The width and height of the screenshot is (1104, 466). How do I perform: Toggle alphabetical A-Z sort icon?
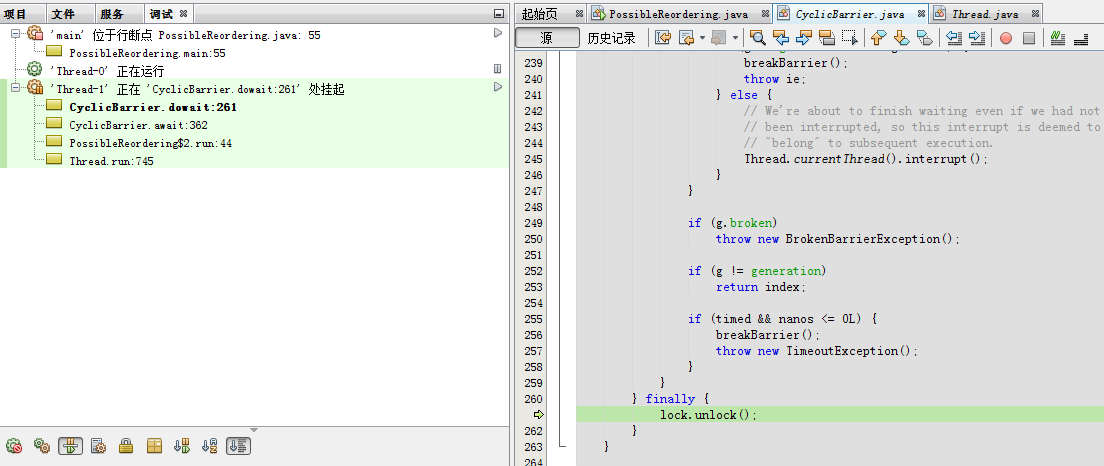pyautogui.click(x=210, y=446)
